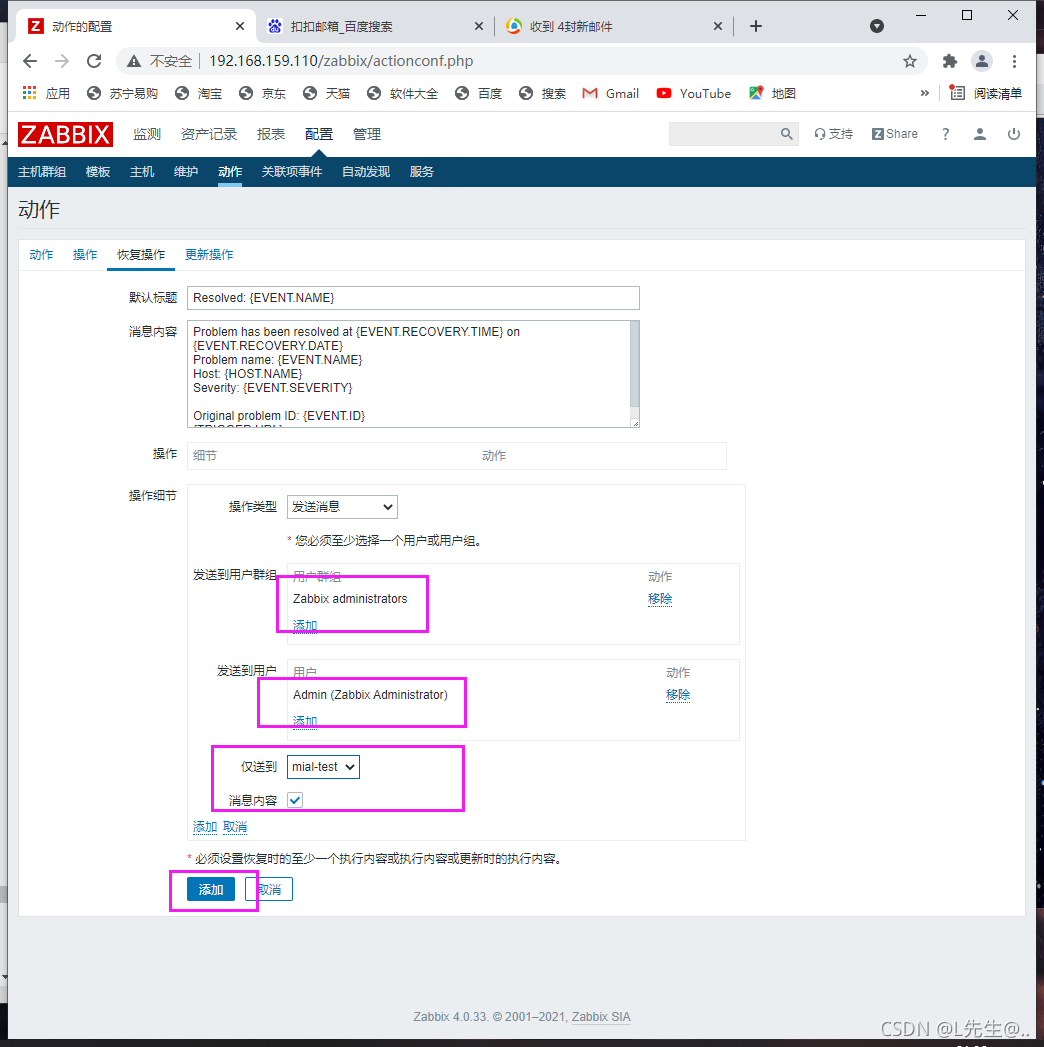Click the browser address bar URL
The width and height of the screenshot is (1044, 1047).
341,61
